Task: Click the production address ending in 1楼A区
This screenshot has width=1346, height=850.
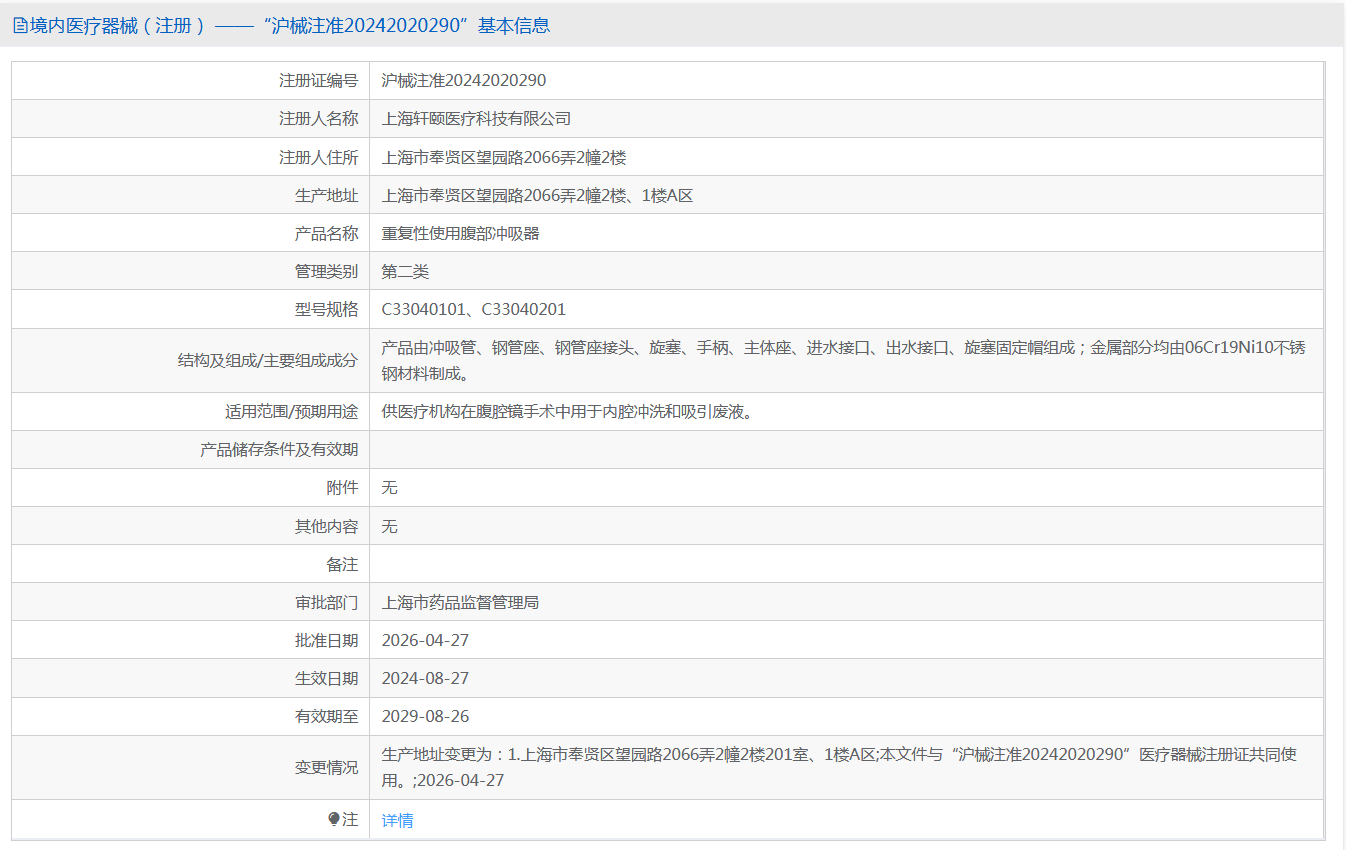Action: (x=537, y=195)
